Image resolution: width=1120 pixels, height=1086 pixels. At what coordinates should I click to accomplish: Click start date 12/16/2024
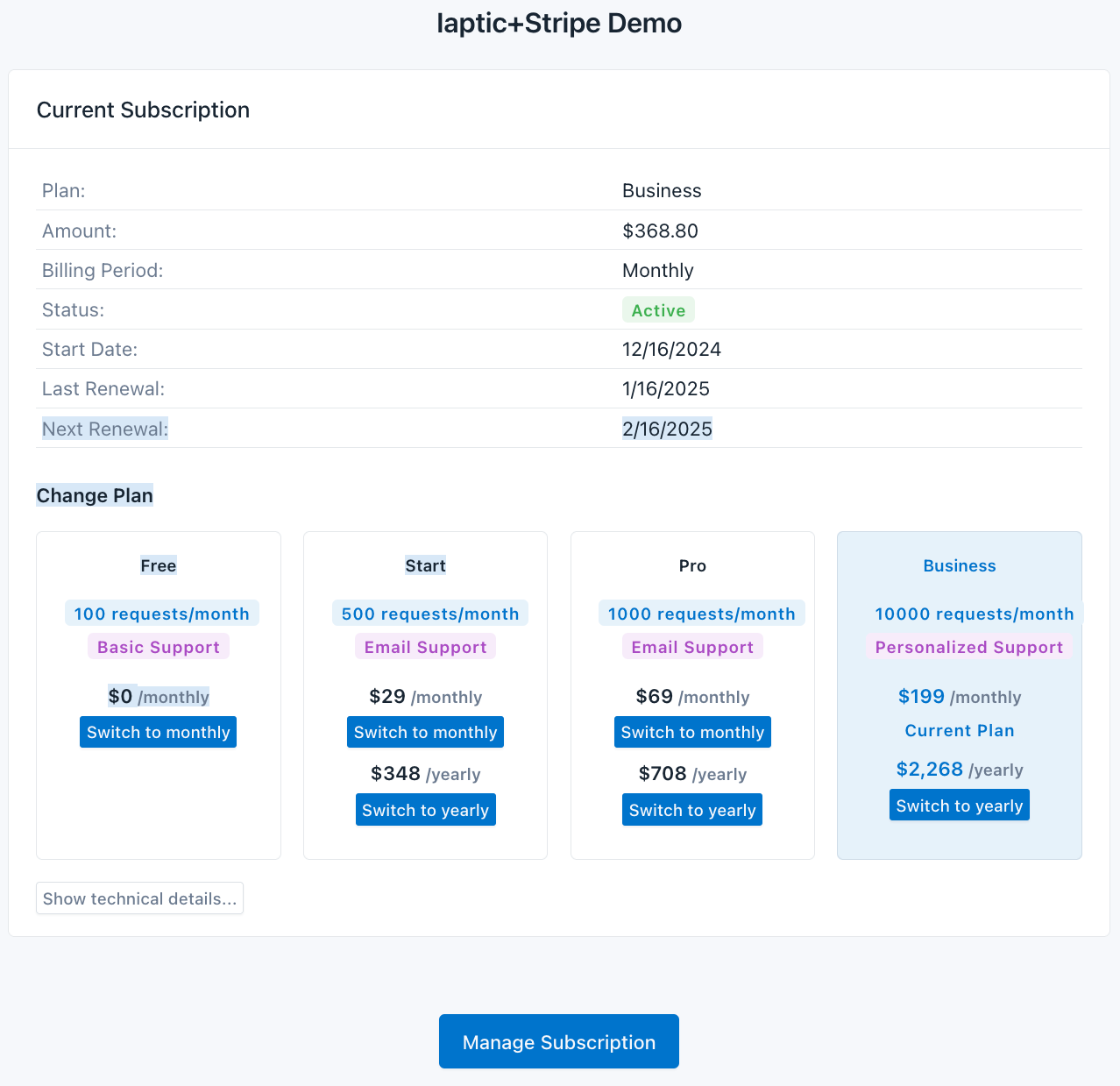pyautogui.click(x=671, y=350)
